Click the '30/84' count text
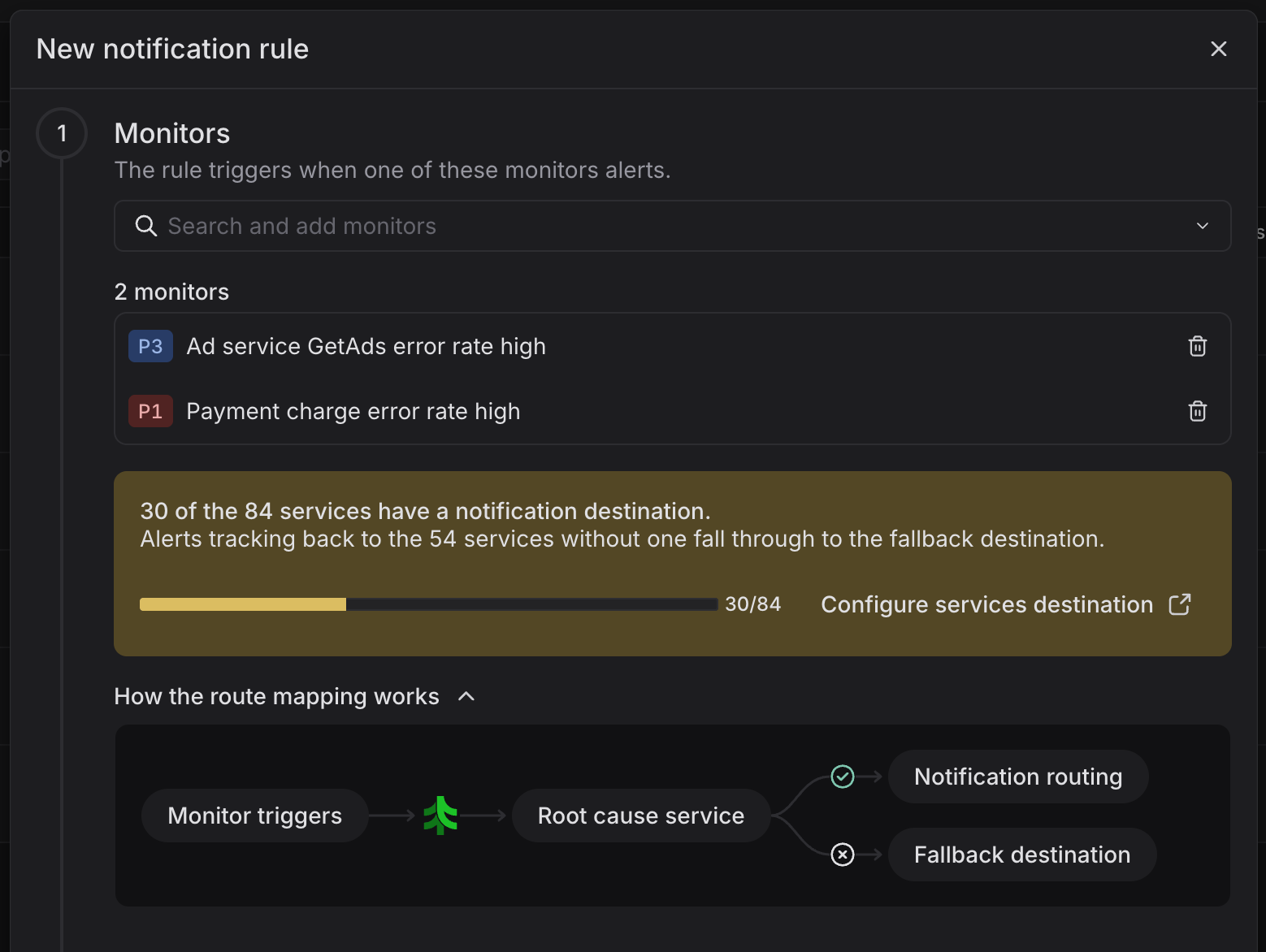 click(x=752, y=604)
